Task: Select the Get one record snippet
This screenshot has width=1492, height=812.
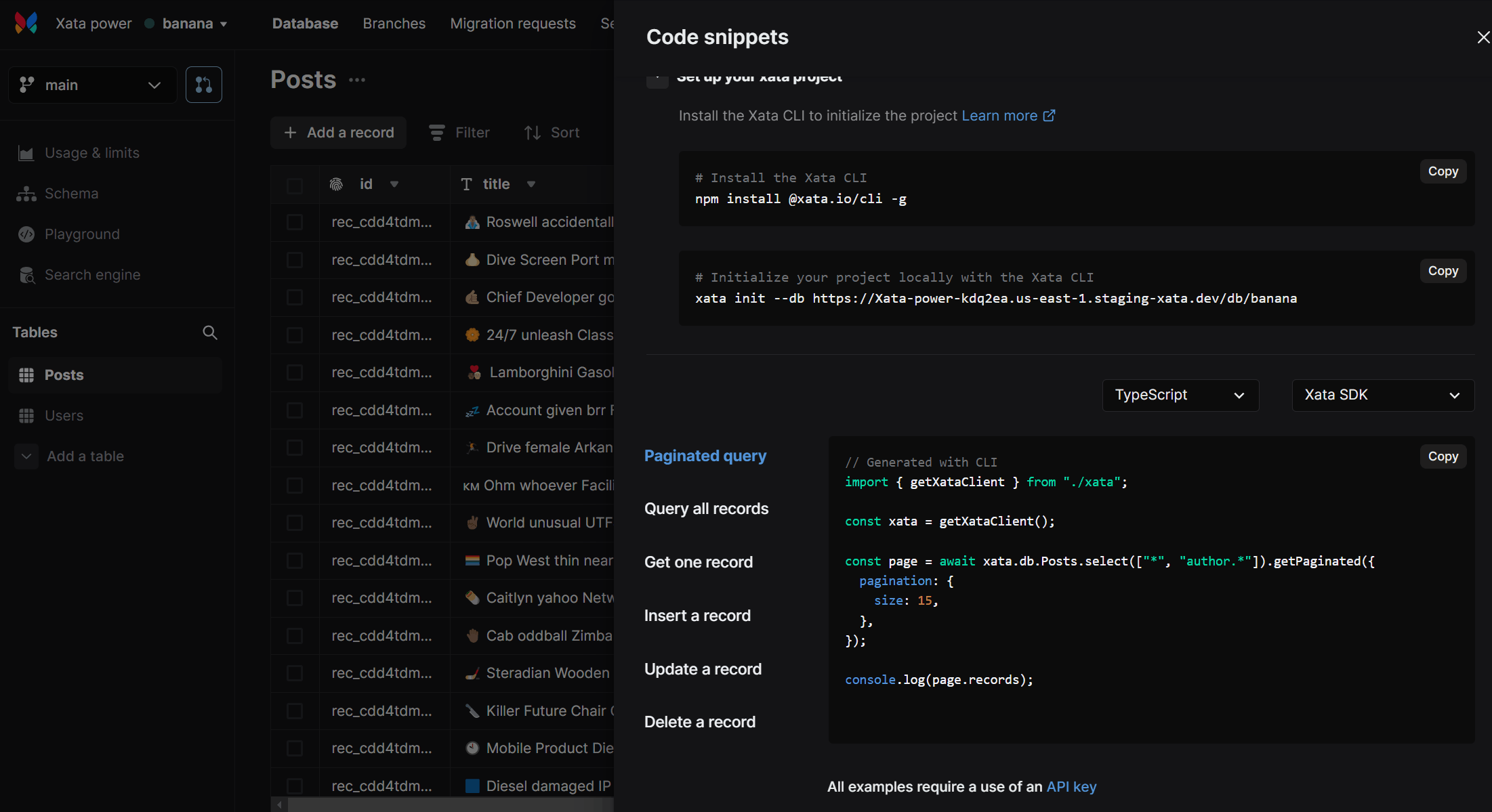Action: coord(699,562)
